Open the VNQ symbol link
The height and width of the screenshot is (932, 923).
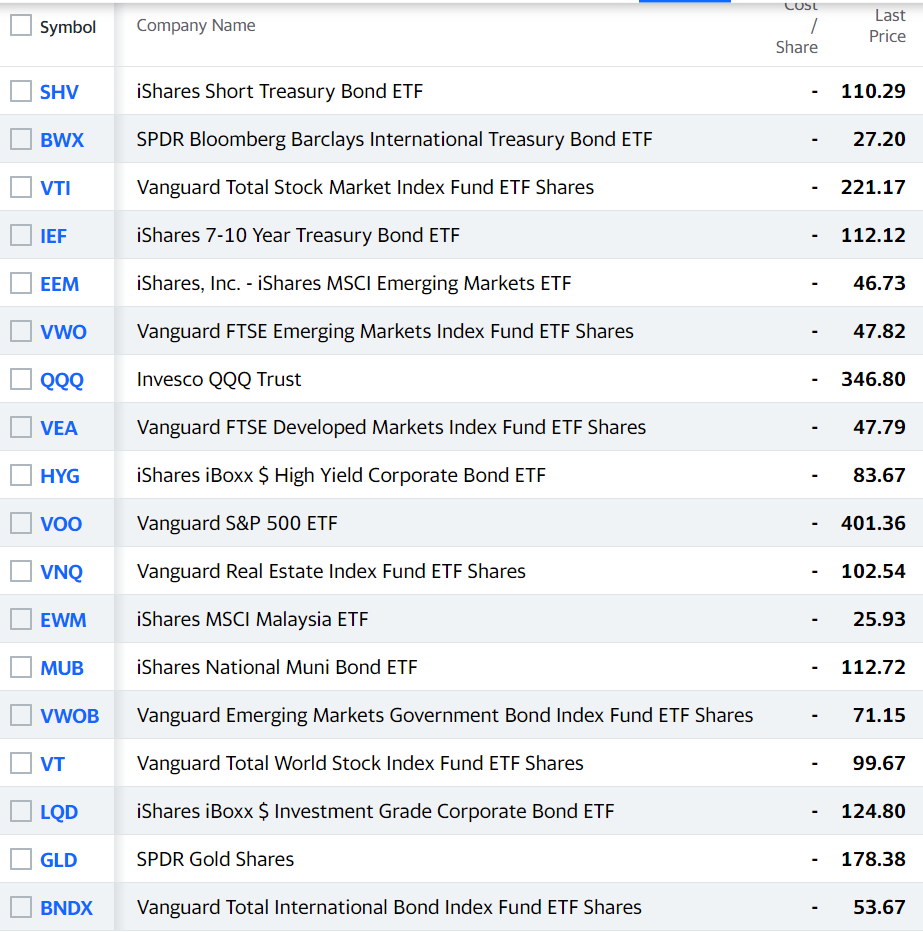61,572
